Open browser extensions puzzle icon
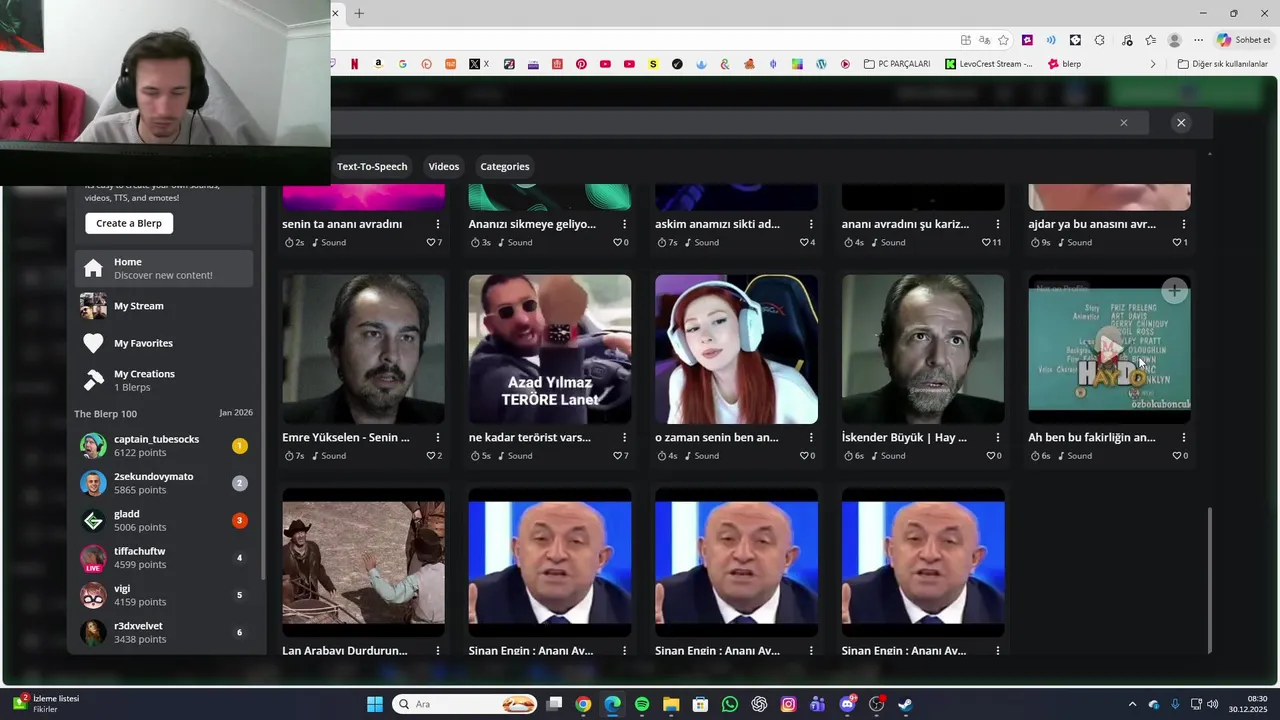Image resolution: width=1280 pixels, height=720 pixels. pos(1100,40)
